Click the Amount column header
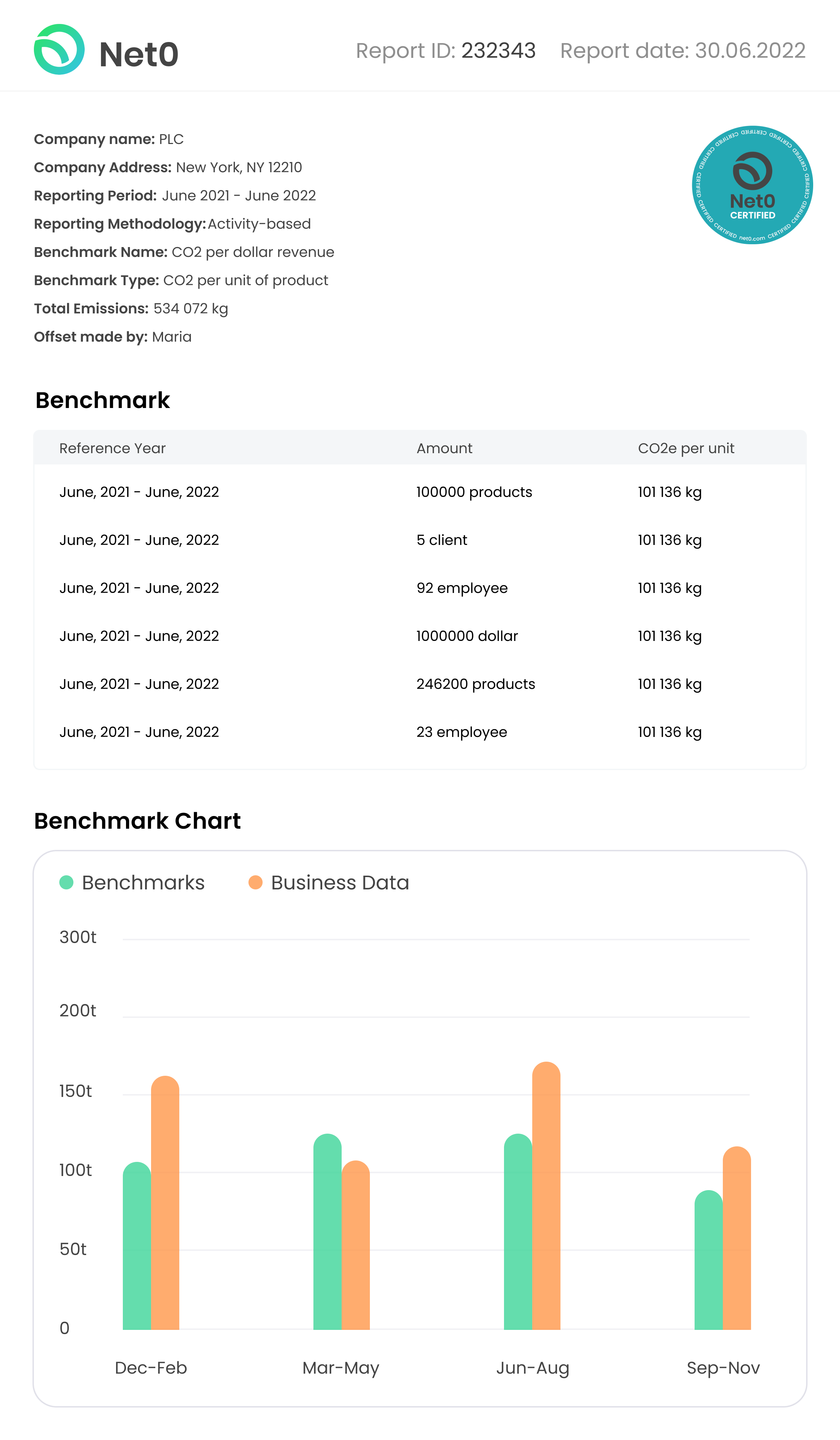This screenshot has width=840, height=1440. (445, 448)
